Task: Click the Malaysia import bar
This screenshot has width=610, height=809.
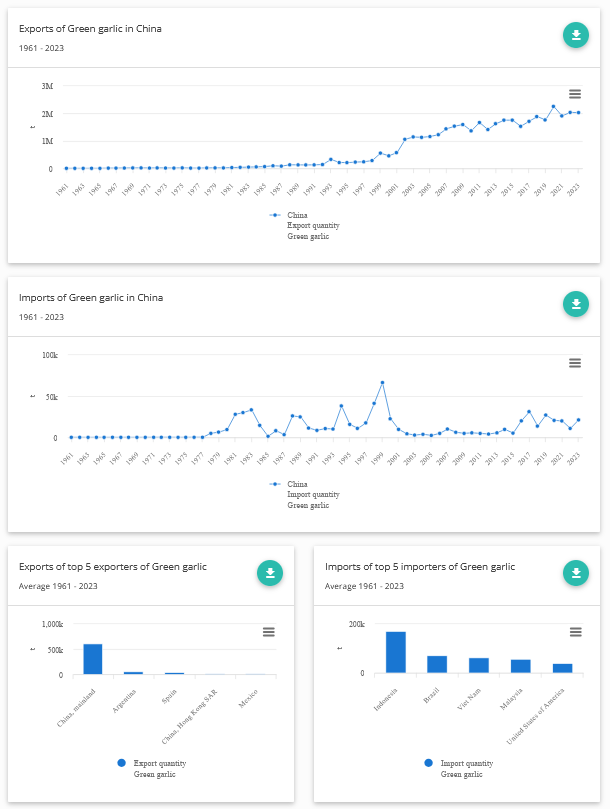Action: [521, 666]
